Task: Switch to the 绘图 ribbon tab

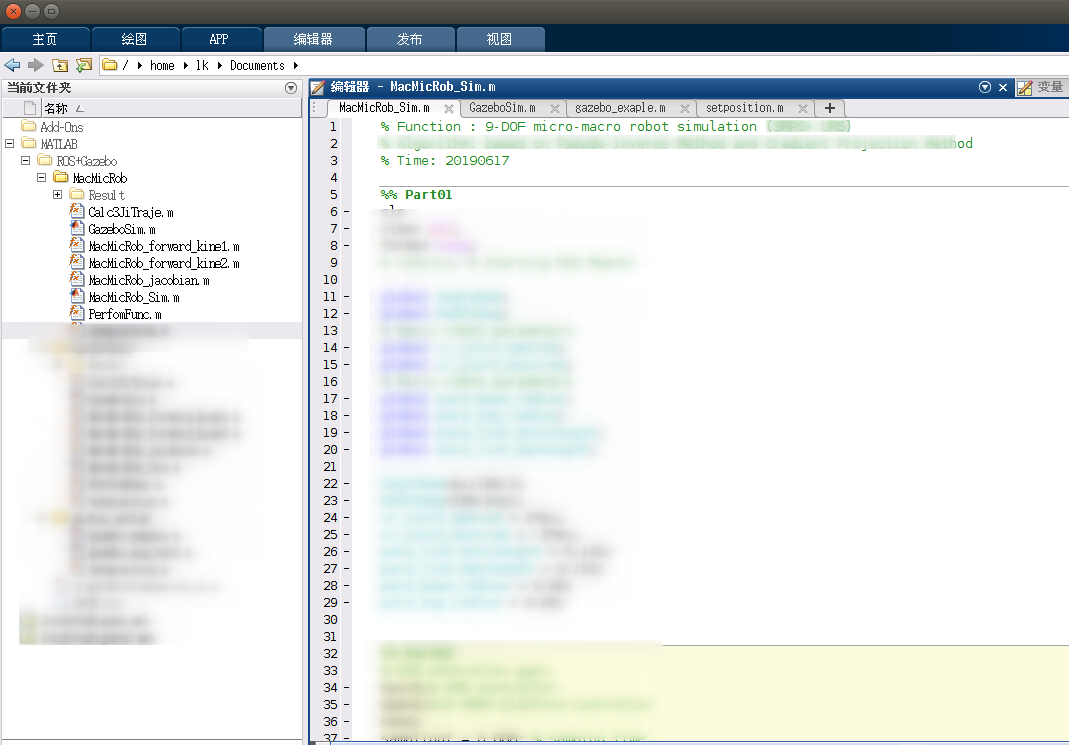Action: [x=135, y=38]
